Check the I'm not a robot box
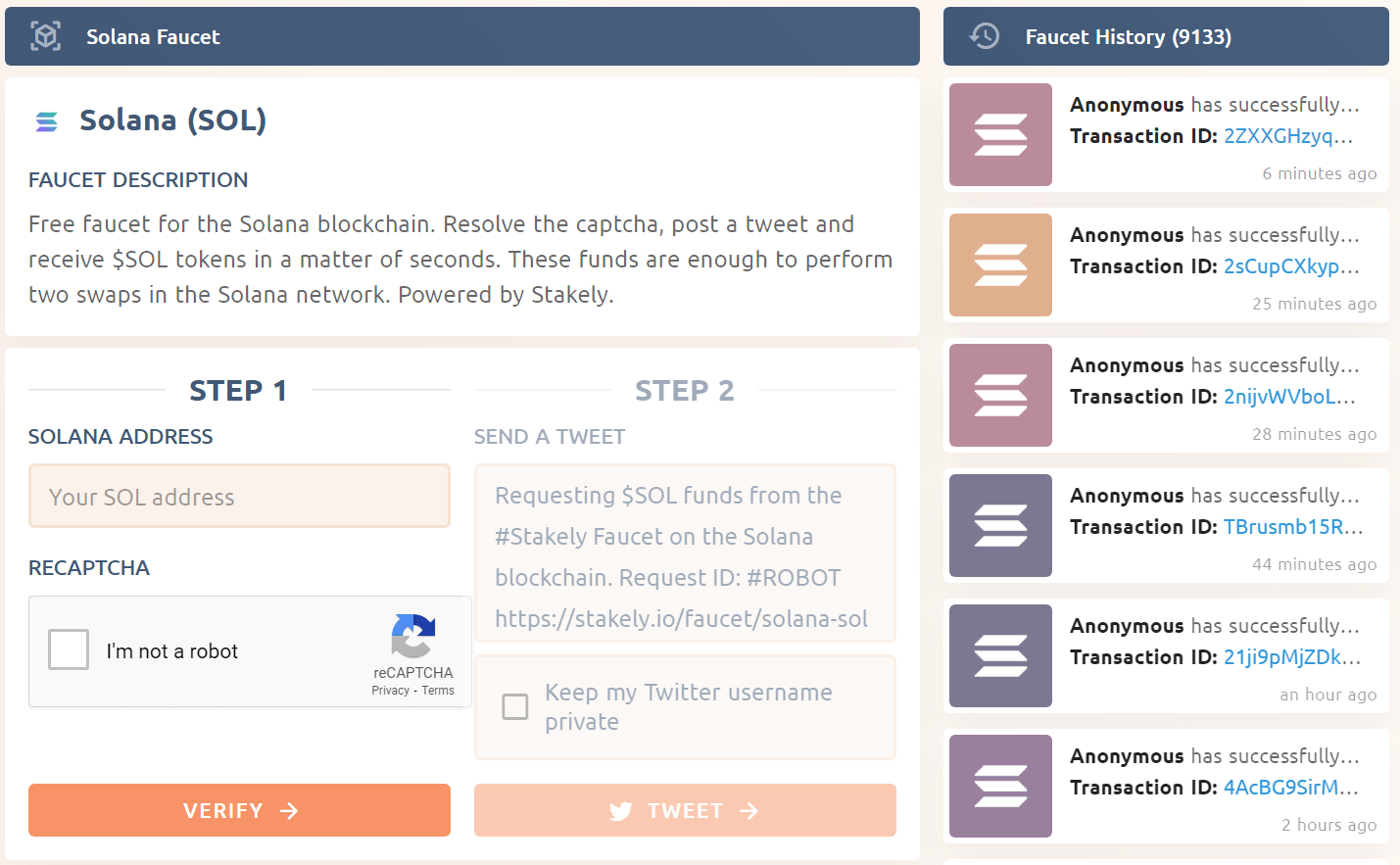 69,649
